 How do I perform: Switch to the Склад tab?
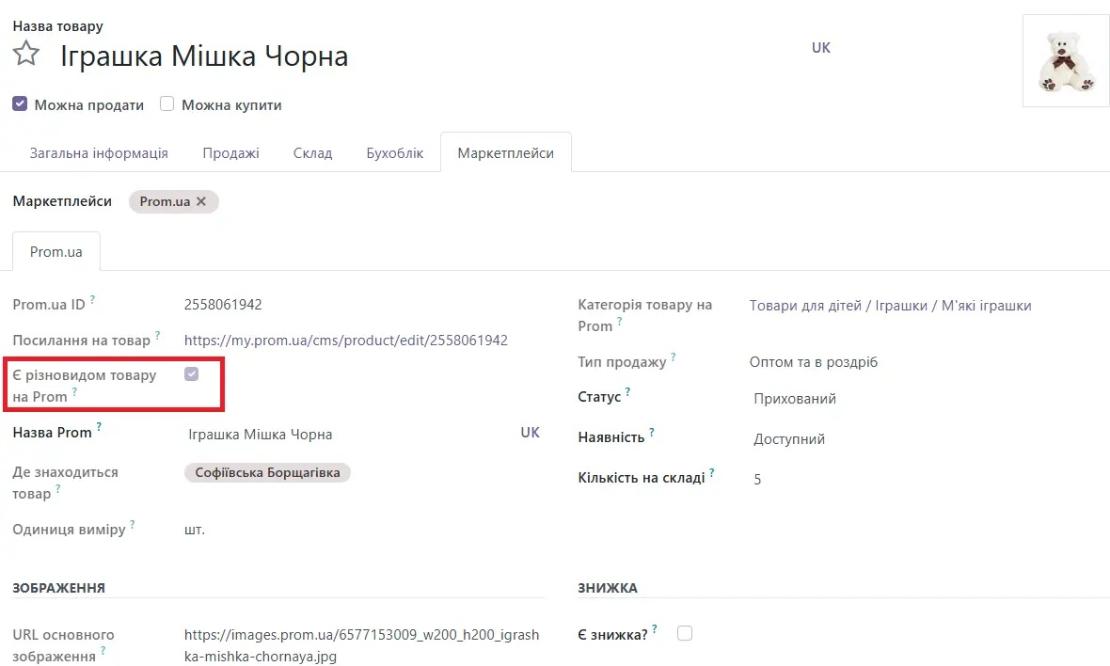(x=312, y=152)
